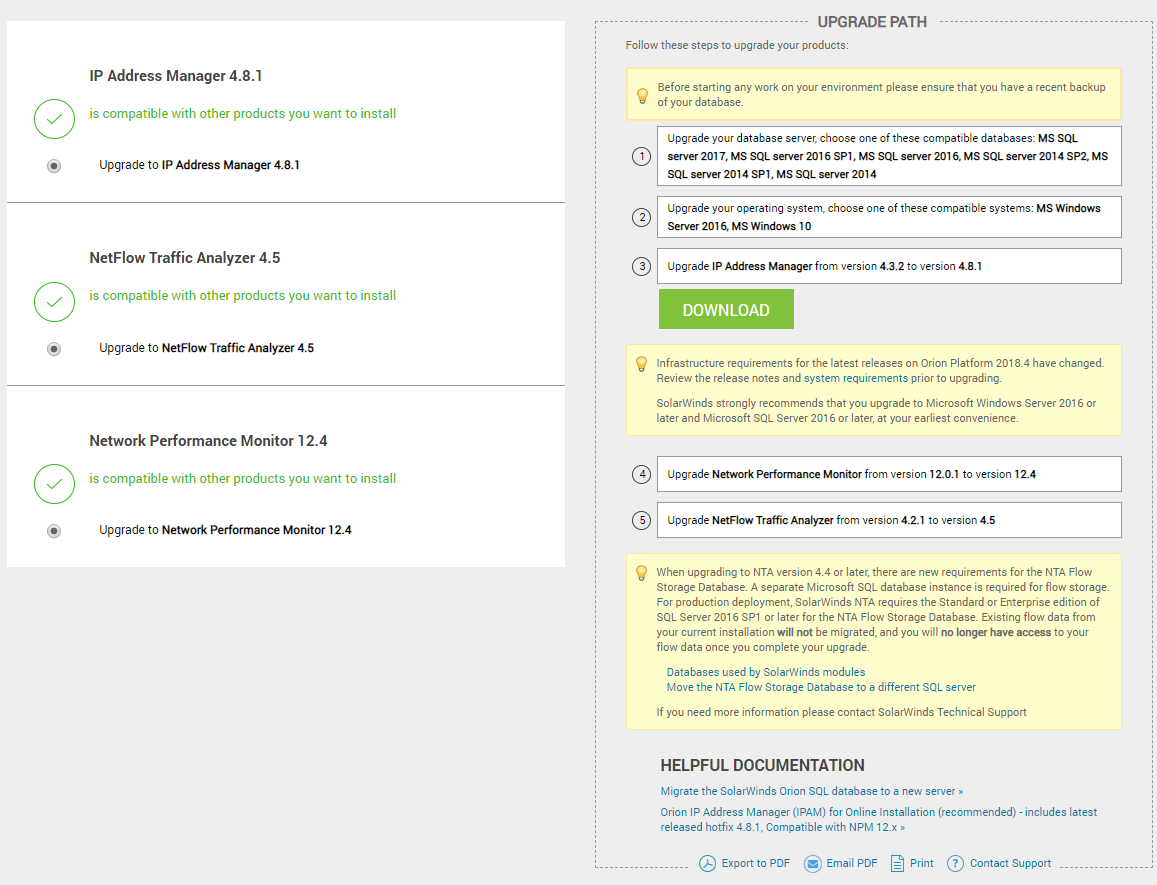1157x885 pixels.
Task: Select Upgrade to Network Performance Monitor 12.4 radio
Action: [x=54, y=531]
